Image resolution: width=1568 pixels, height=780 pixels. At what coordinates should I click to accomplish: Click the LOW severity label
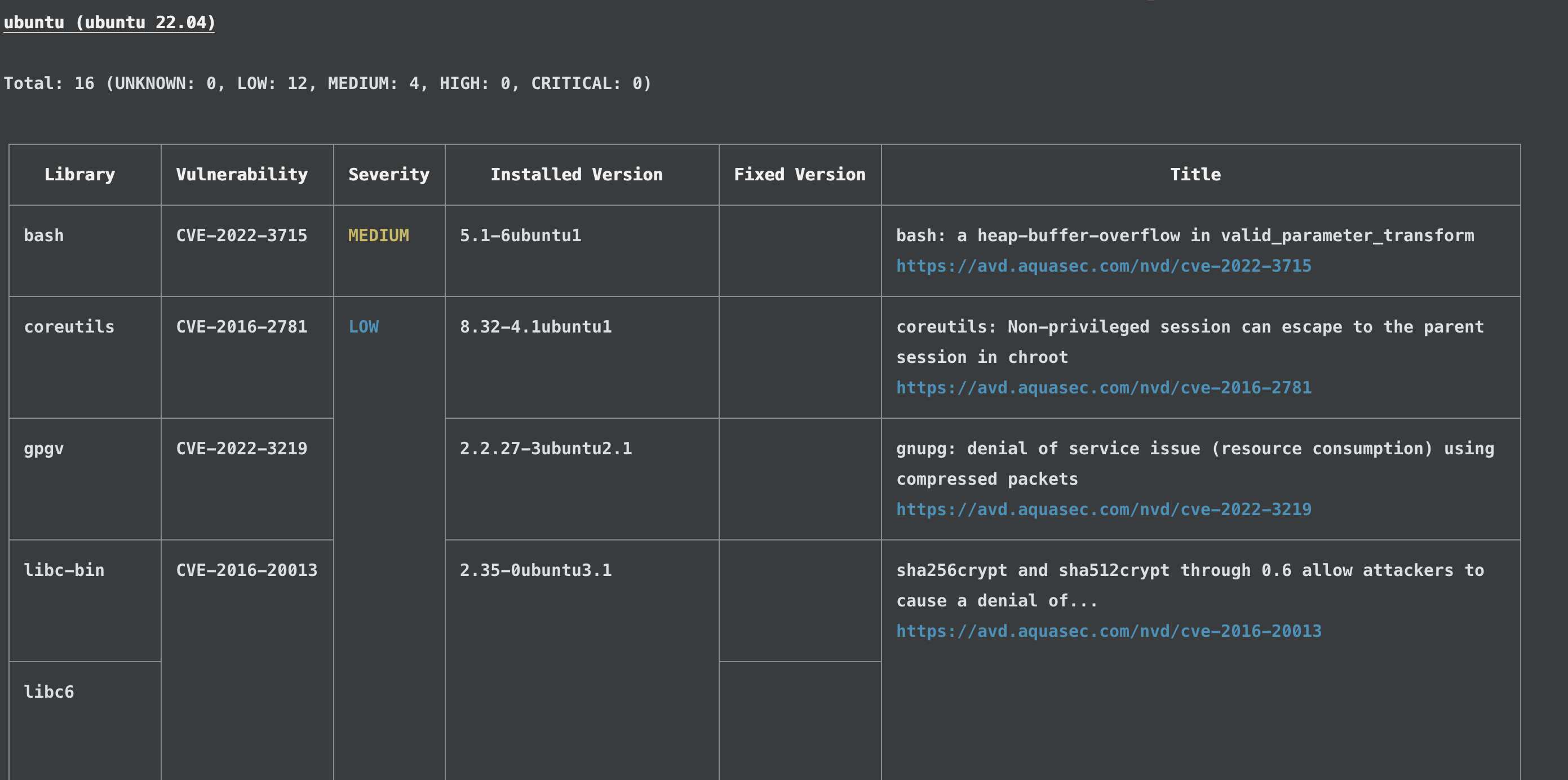click(364, 327)
